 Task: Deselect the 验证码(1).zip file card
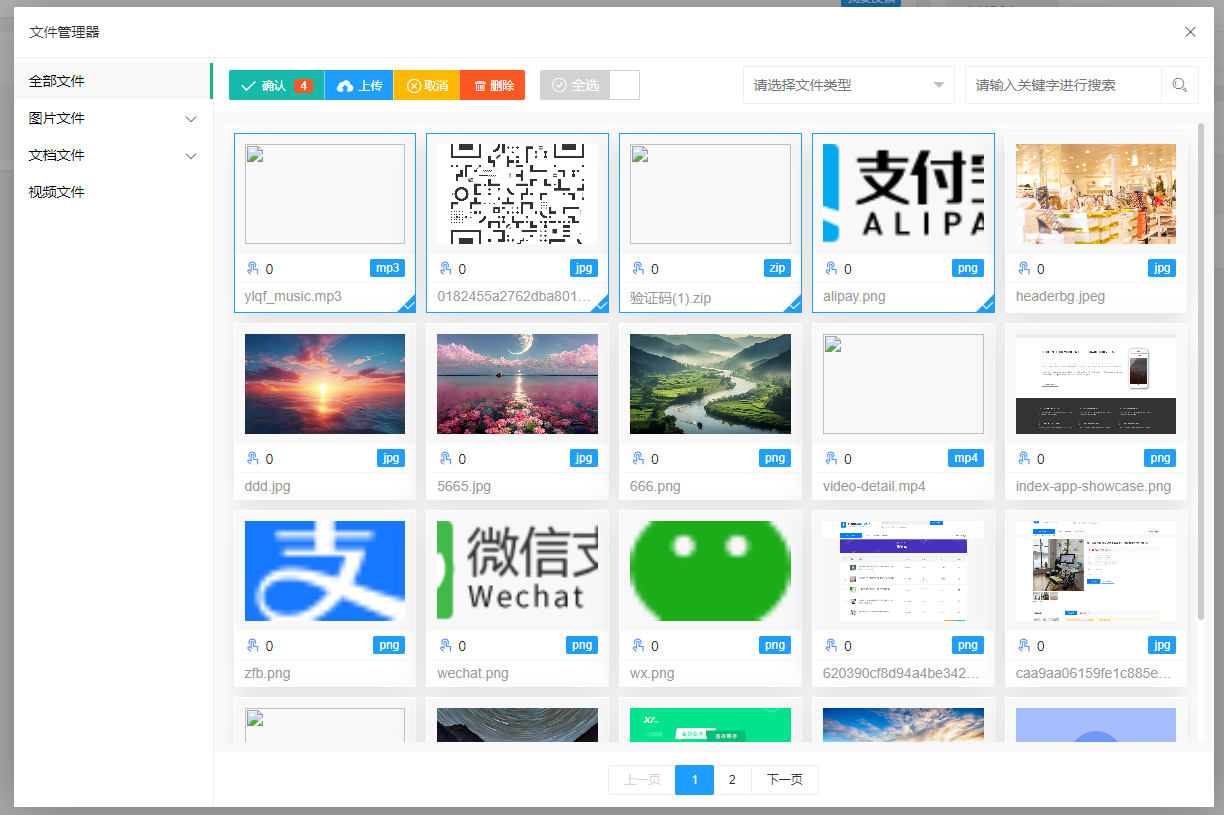(710, 223)
